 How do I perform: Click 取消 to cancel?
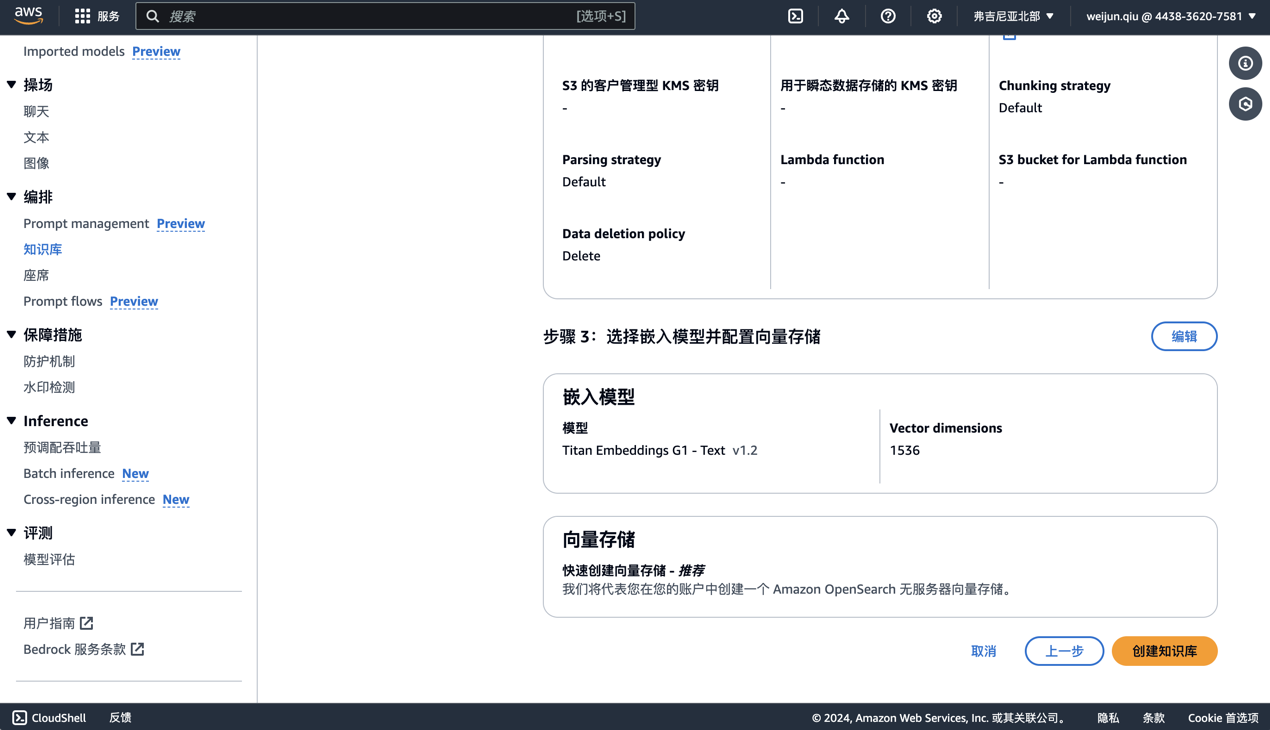click(984, 651)
